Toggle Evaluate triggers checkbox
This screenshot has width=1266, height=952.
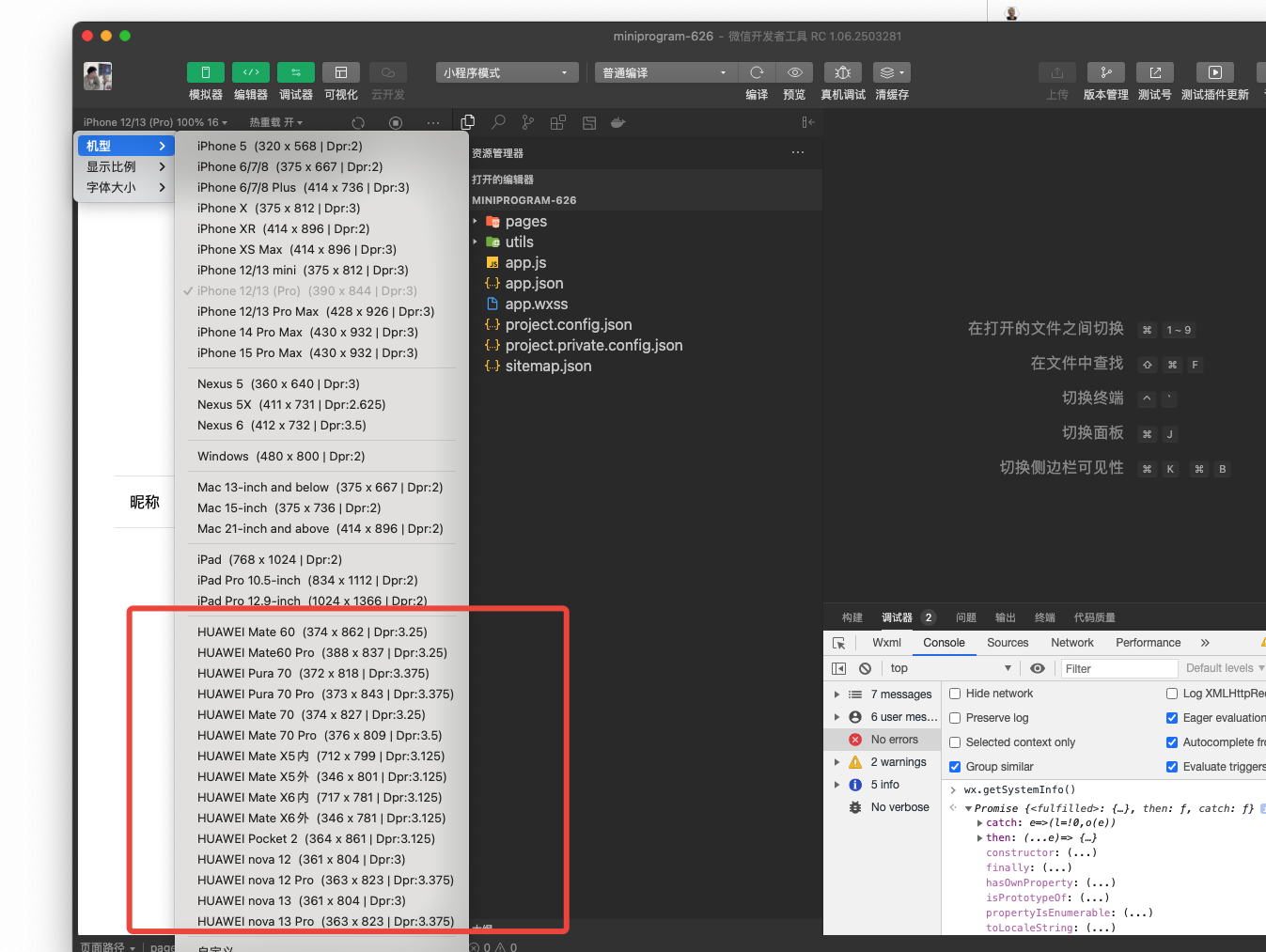[1172, 767]
